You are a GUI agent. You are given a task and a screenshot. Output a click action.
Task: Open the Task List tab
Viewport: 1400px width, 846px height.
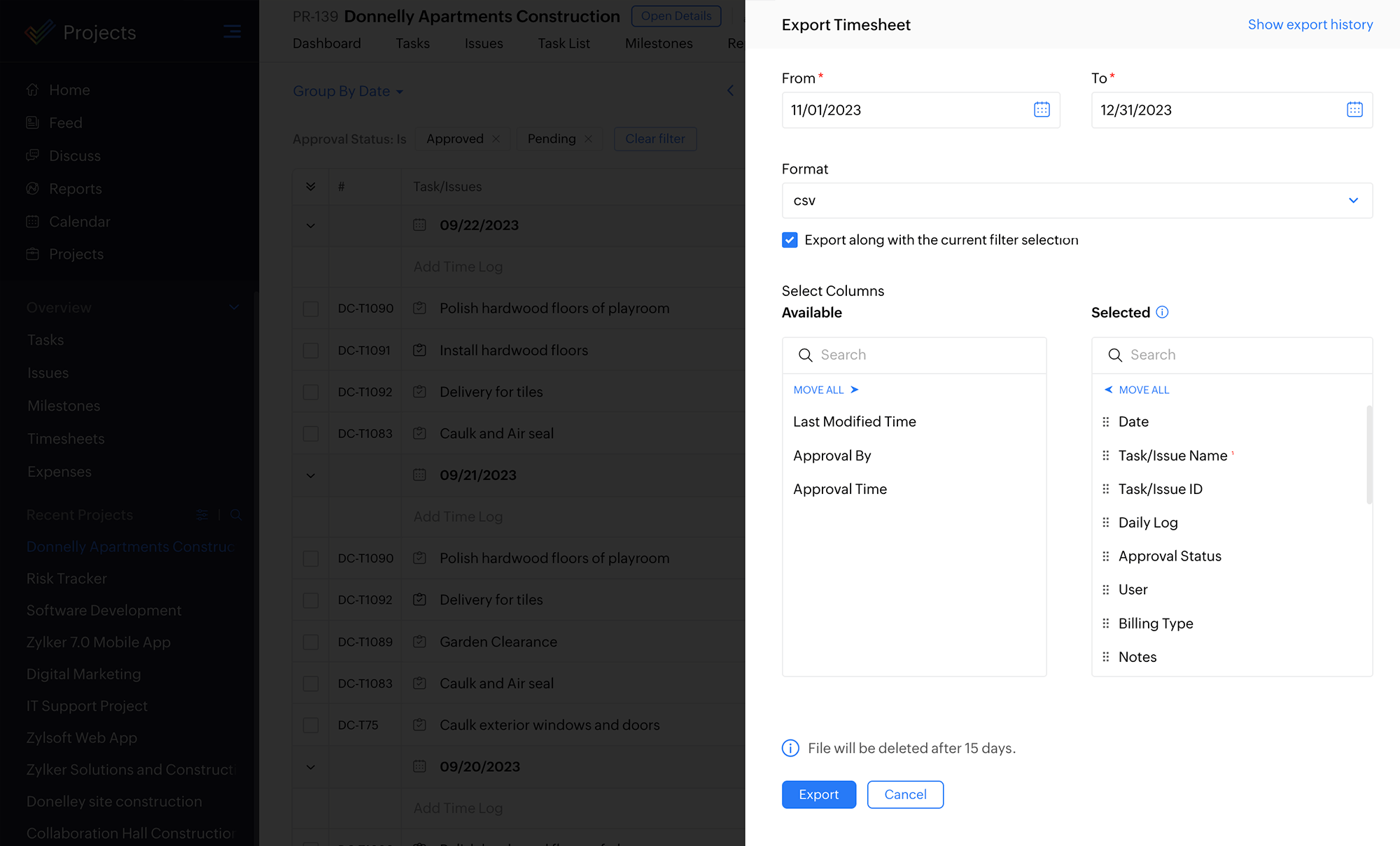tap(563, 43)
